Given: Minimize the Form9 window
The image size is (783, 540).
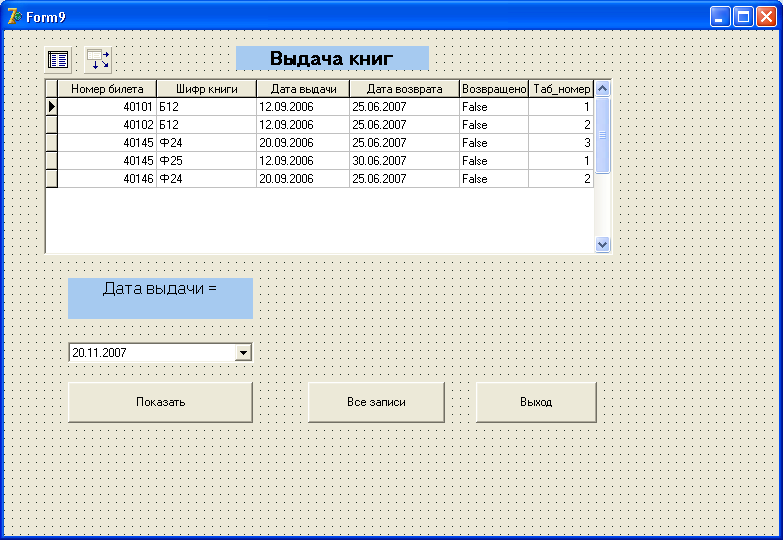Looking at the screenshot, I should [720, 17].
